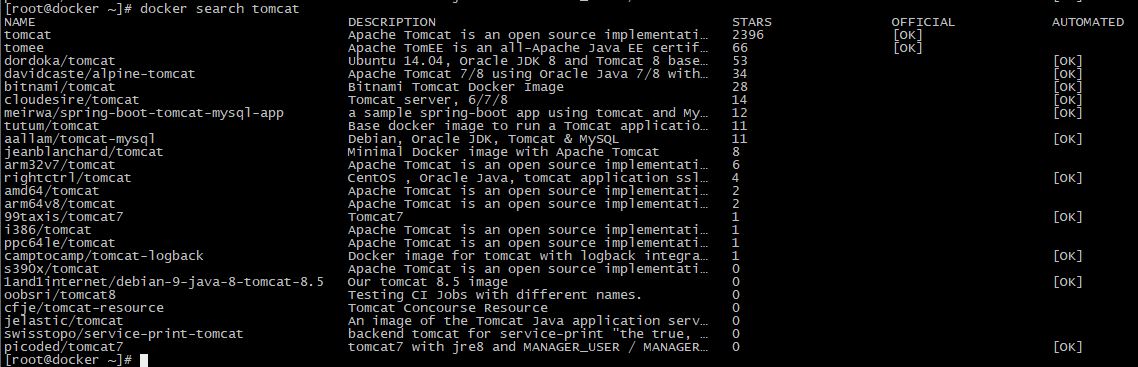Click the automated [OK] for picoded/tomcat7

1068,347
